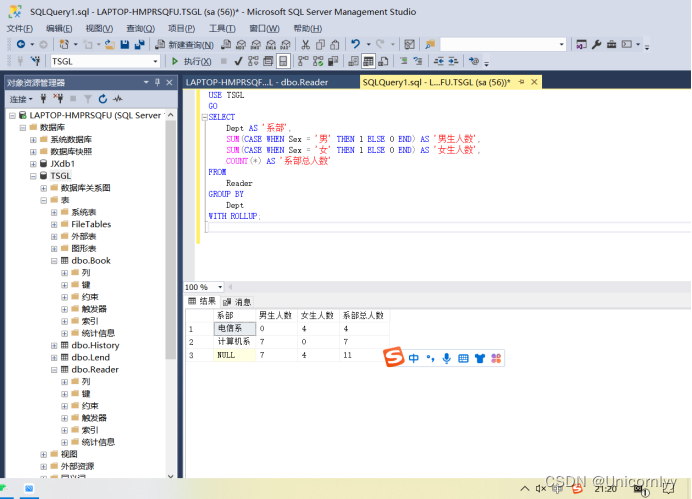Click the search combo box in top toolbar
692x499 pixels.
503,45
